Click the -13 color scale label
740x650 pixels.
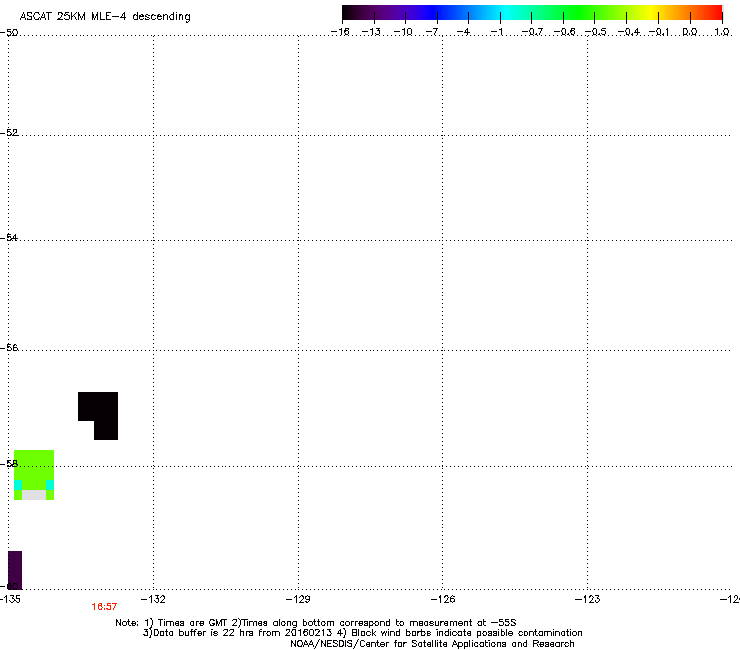[x=371, y=32]
